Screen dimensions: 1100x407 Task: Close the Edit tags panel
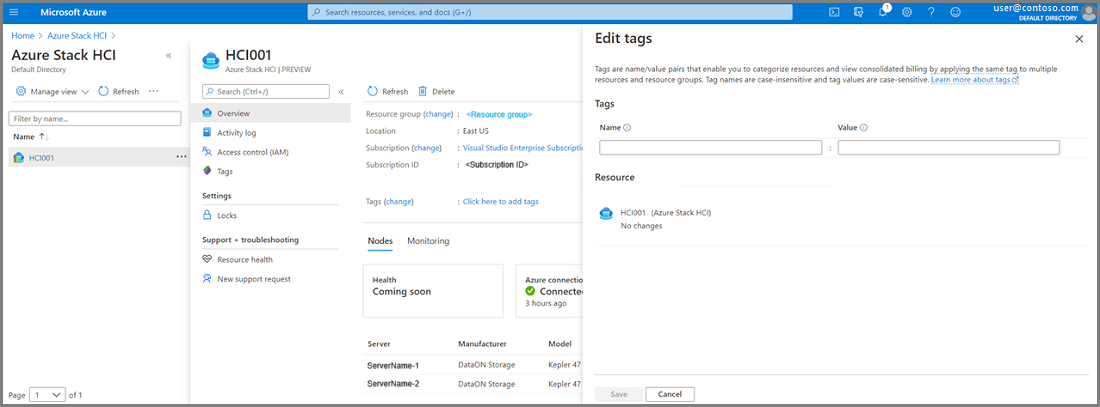pos(1079,39)
